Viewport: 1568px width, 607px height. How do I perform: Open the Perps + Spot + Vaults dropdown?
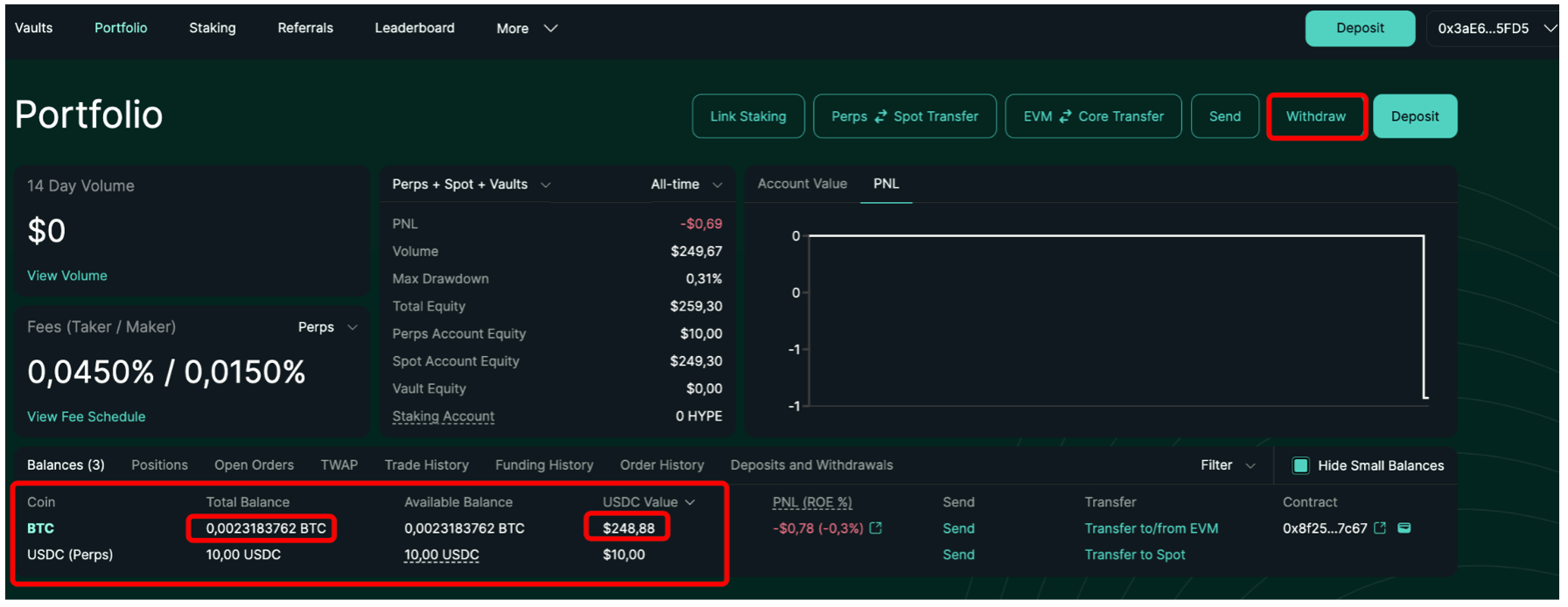[x=471, y=185]
